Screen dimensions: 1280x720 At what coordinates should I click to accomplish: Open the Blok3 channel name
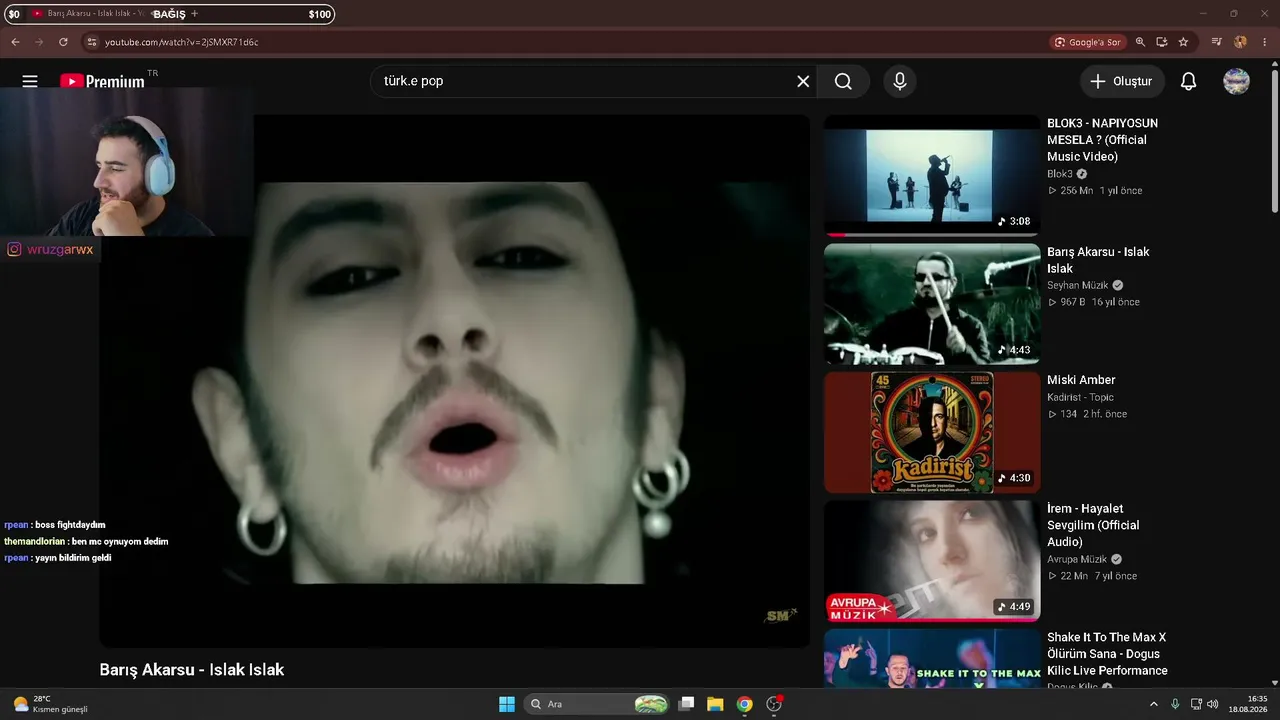(1060, 174)
